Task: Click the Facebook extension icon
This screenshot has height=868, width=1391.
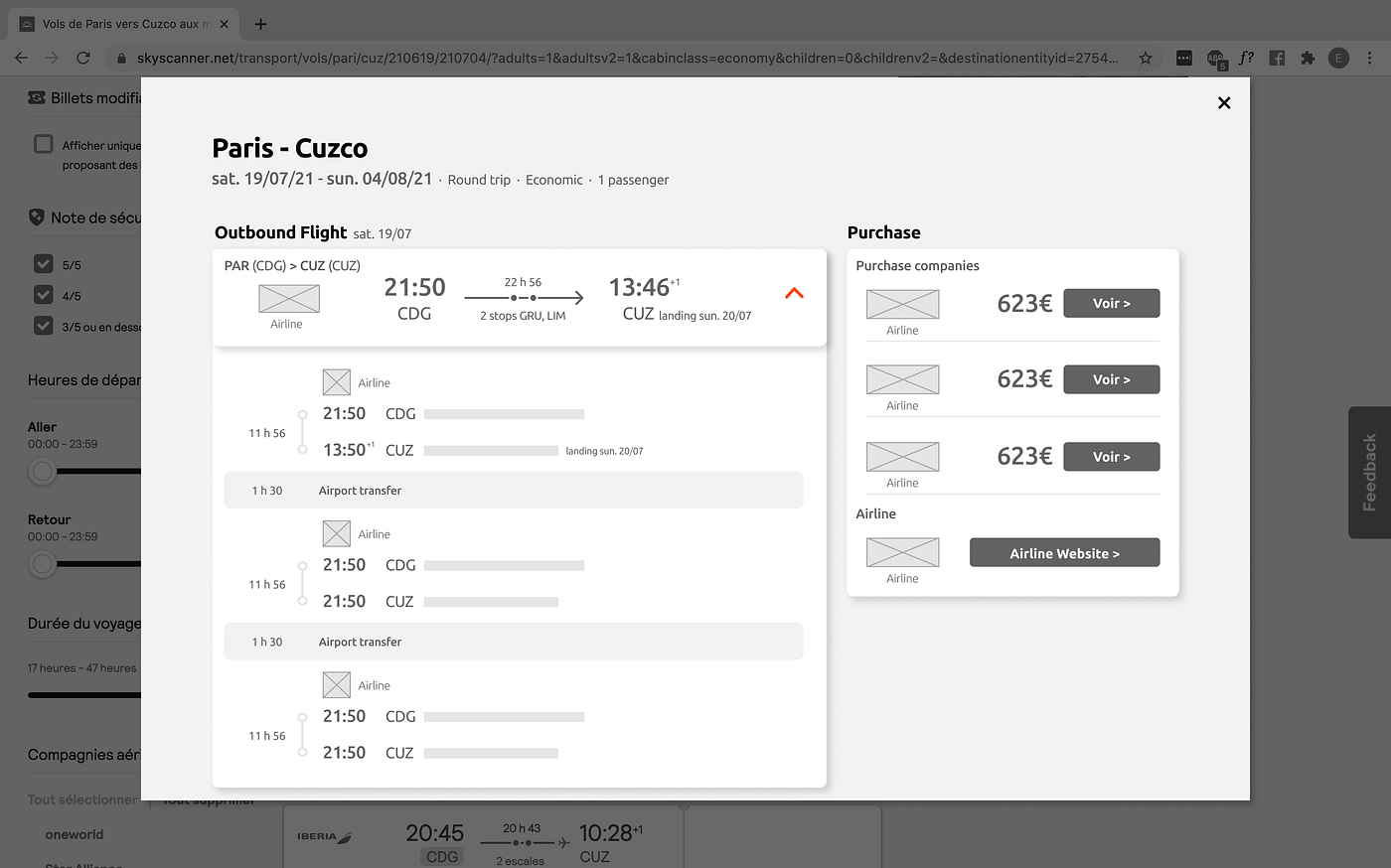Action: point(1277,59)
